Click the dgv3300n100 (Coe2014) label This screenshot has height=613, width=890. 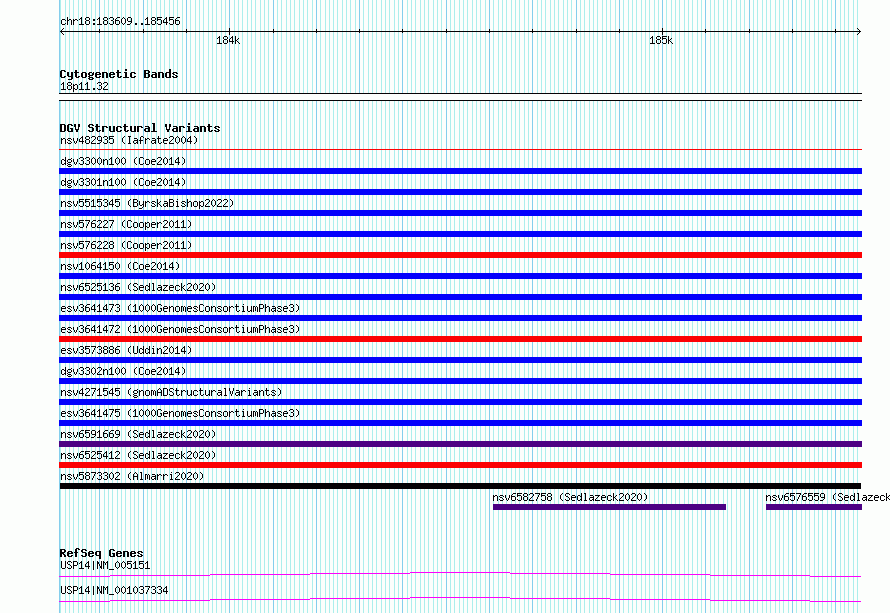coord(123,161)
